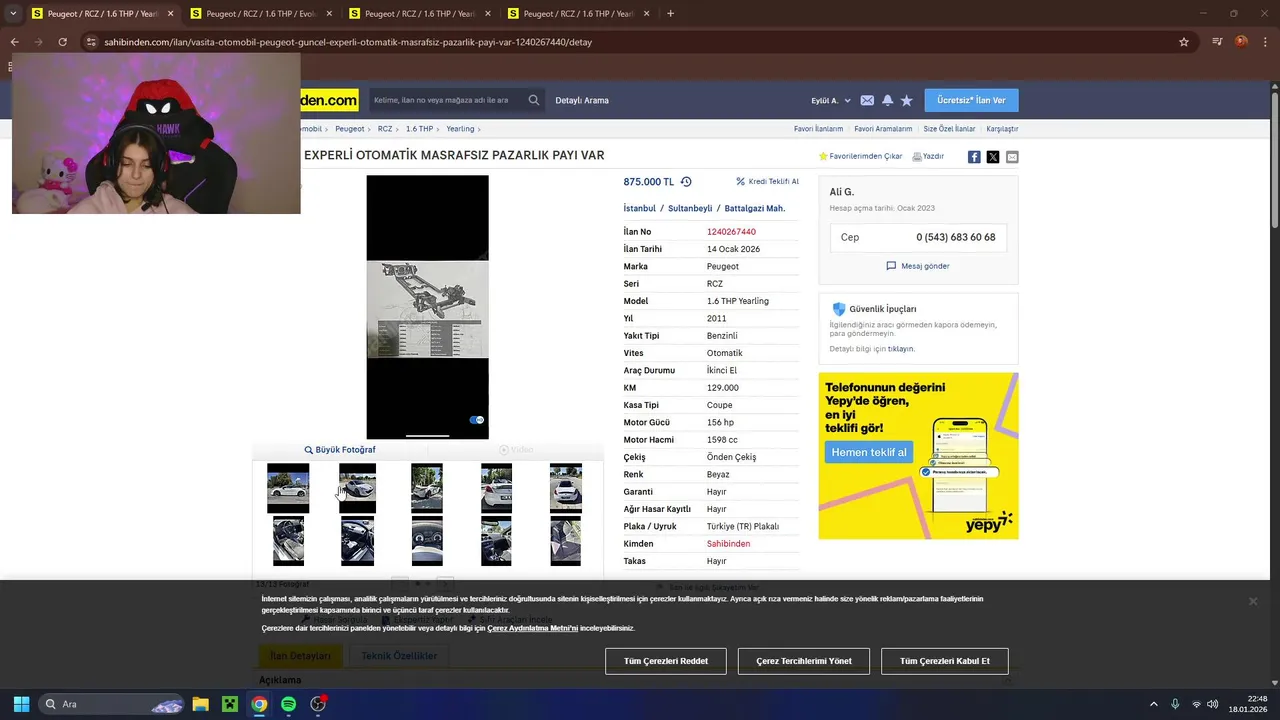
Task: Open the new tab plus button
Action: pyautogui.click(x=670, y=14)
